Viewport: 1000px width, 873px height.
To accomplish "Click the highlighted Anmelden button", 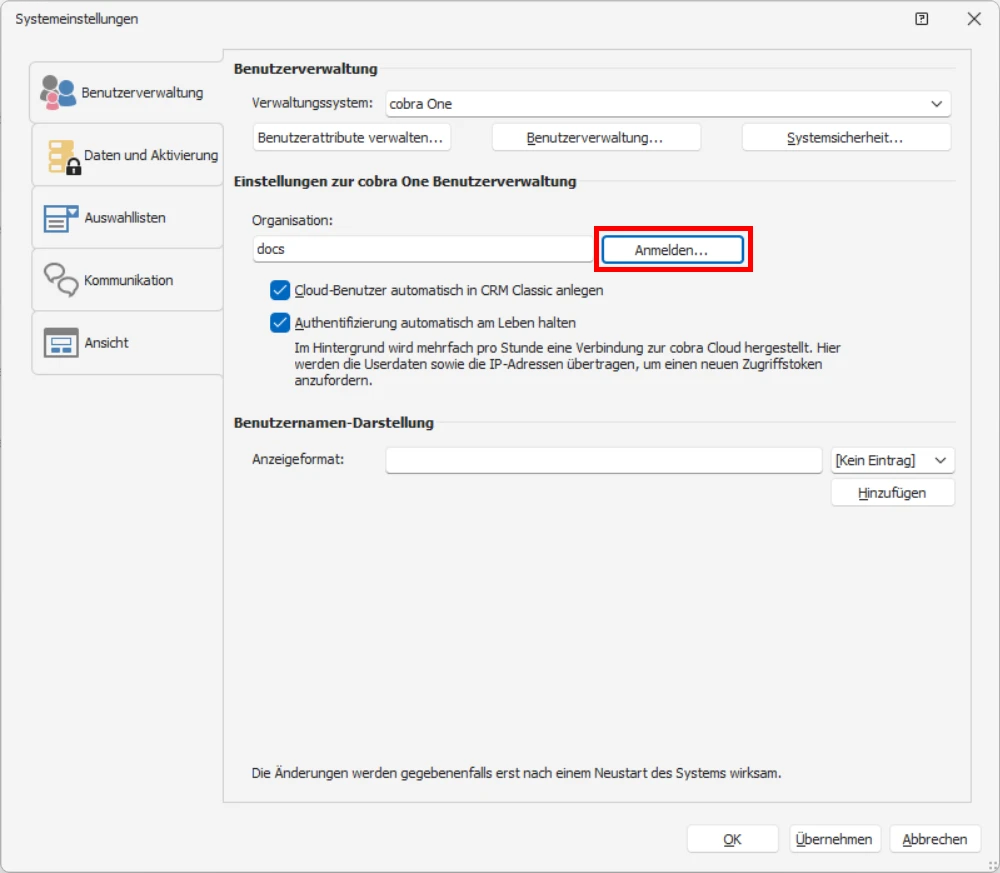I will [x=672, y=248].
